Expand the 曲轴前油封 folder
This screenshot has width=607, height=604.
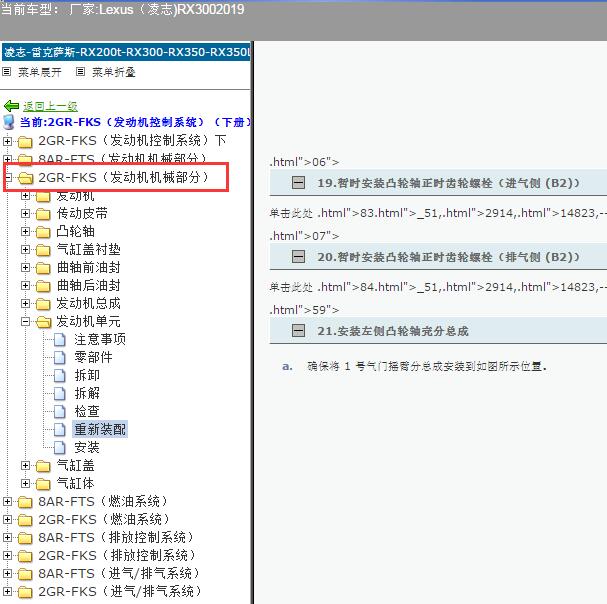[25, 268]
